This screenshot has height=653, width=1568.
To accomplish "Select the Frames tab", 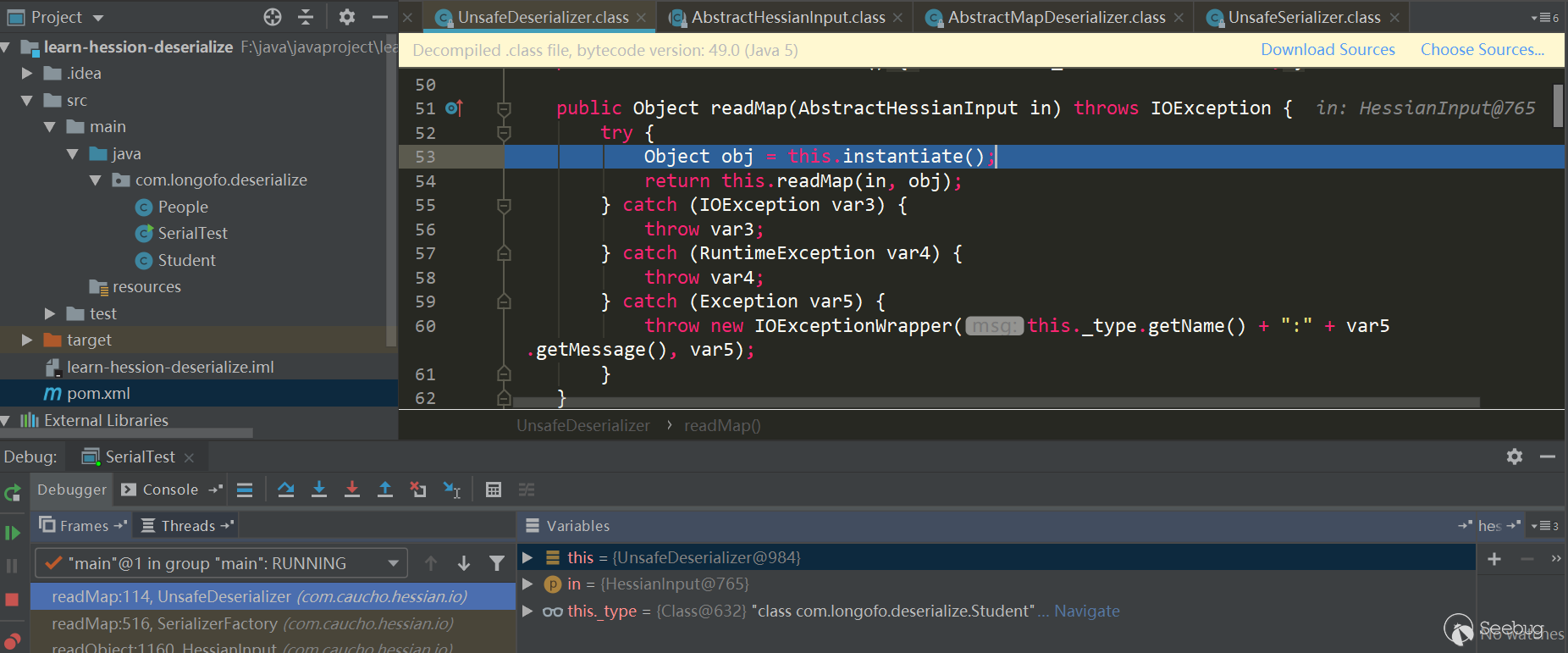I will pos(83,526).
